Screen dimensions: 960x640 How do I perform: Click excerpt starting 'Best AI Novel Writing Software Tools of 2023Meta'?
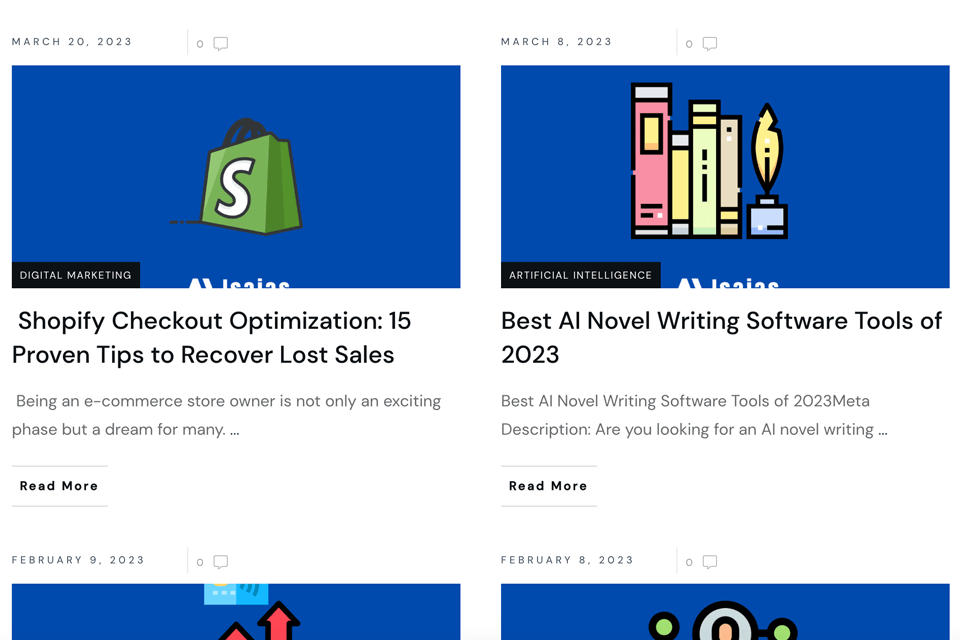(694, 415)
